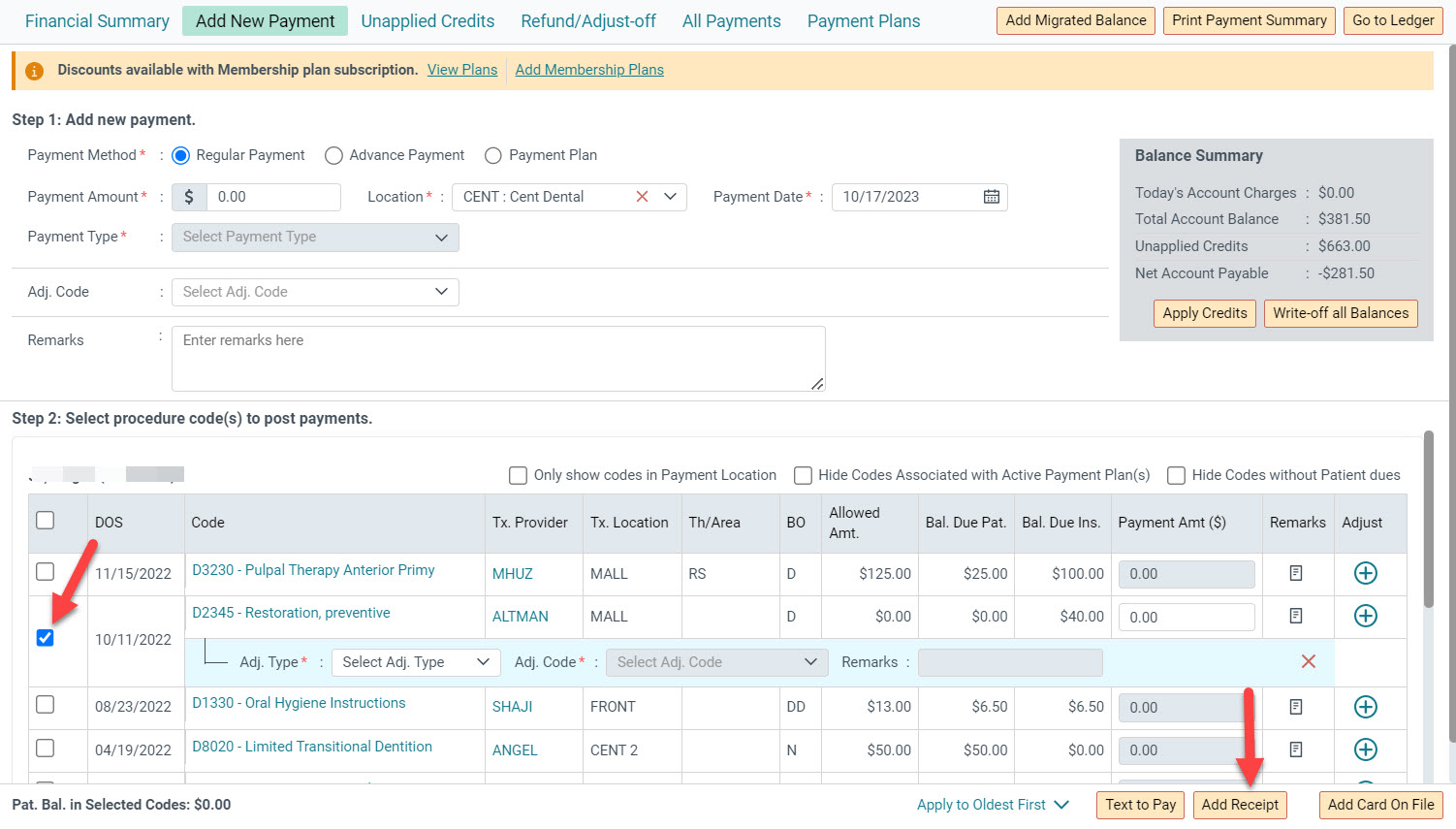Expand the Location dropdown arrow

point(670,197)
